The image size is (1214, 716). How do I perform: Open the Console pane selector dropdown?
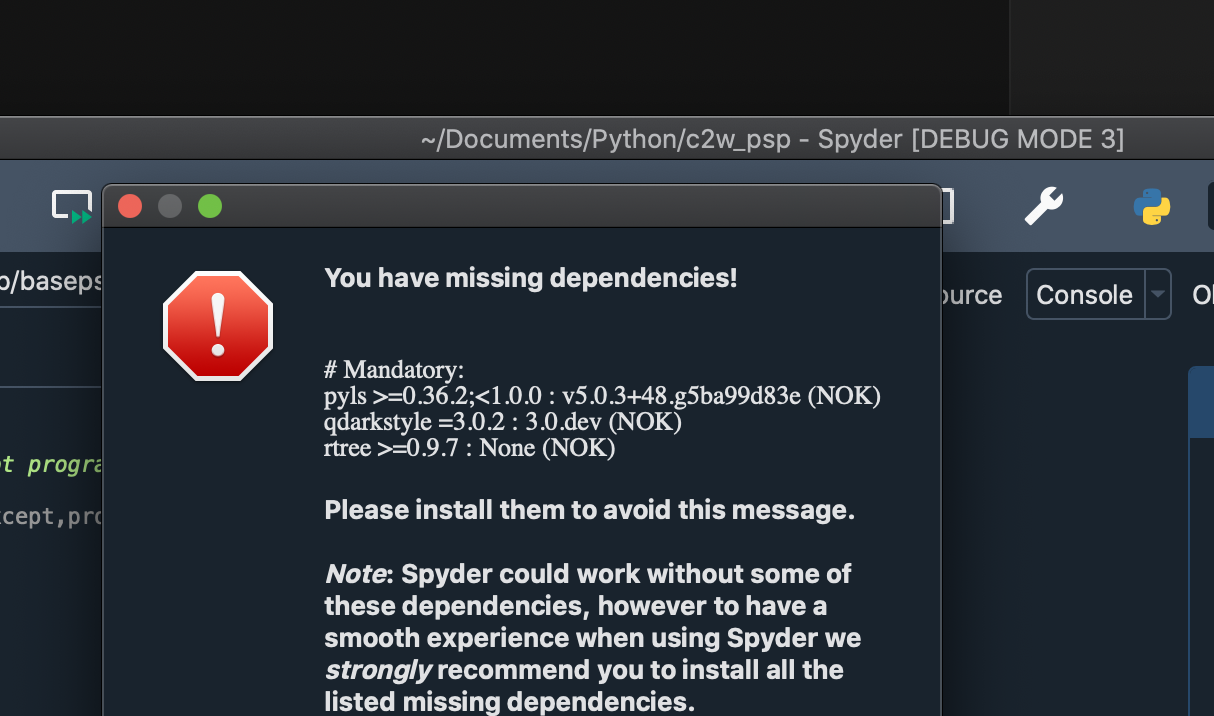[x=1158, y=294]
